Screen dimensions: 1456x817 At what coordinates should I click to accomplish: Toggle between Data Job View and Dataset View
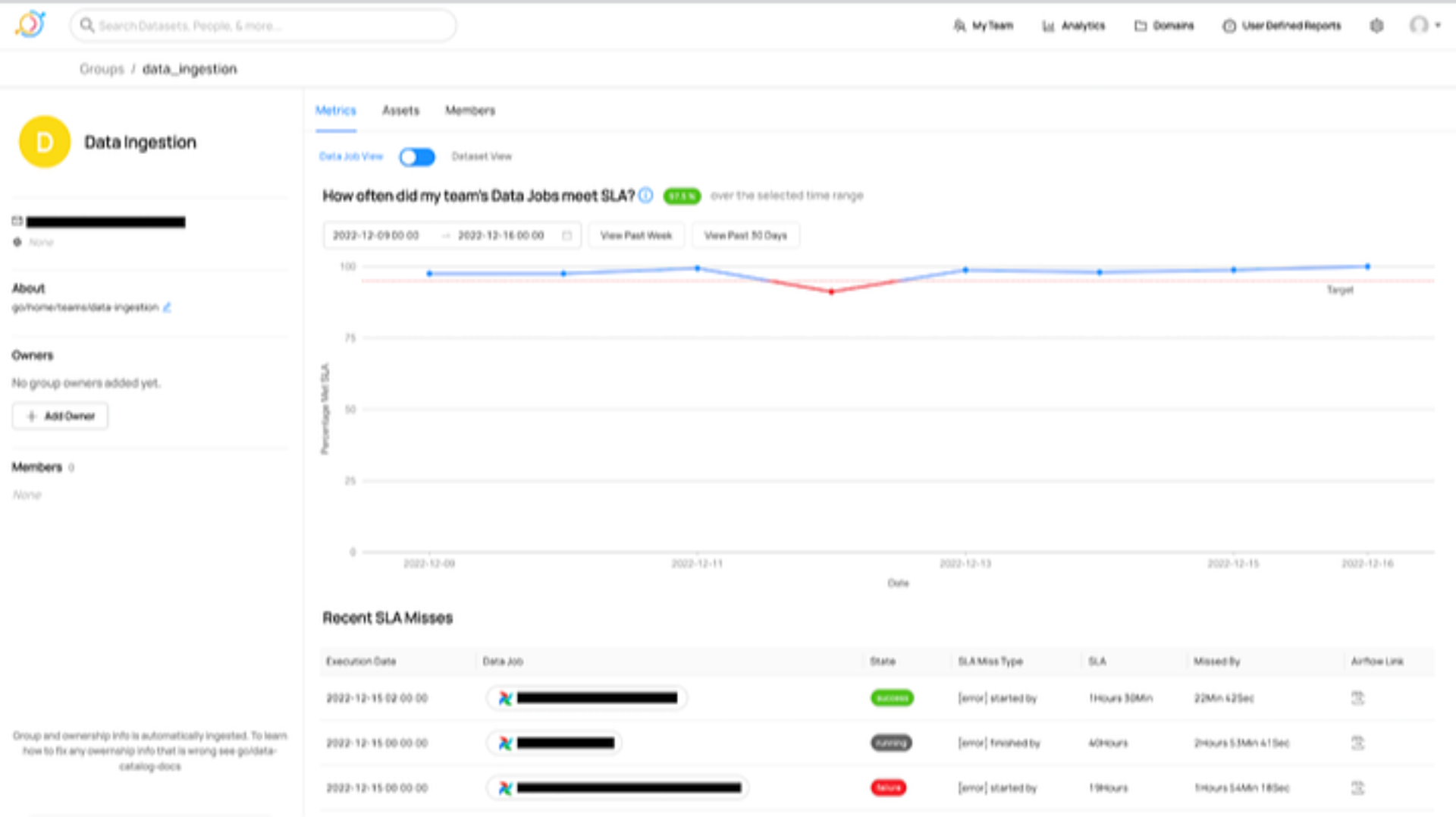(417, 157)
